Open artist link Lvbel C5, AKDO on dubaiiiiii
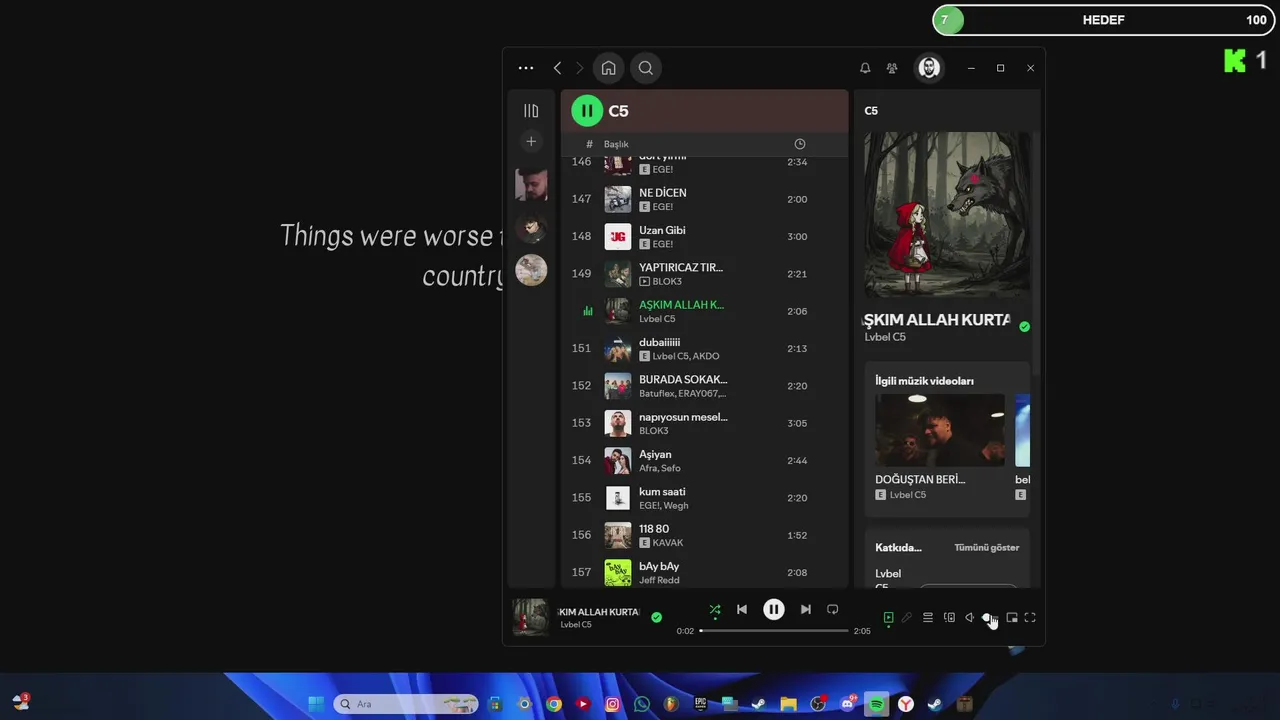 [x=685, y=356]
